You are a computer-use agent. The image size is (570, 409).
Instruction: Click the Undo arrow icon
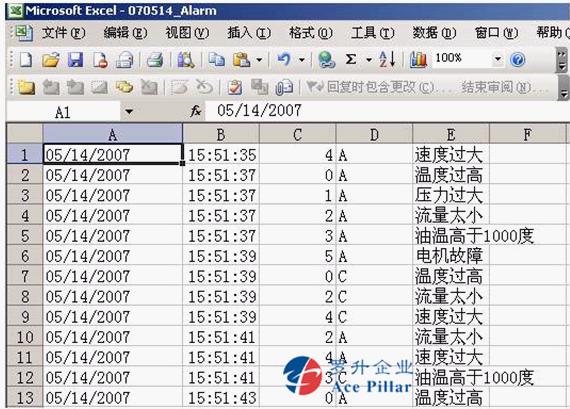click(x=284, y=59)
